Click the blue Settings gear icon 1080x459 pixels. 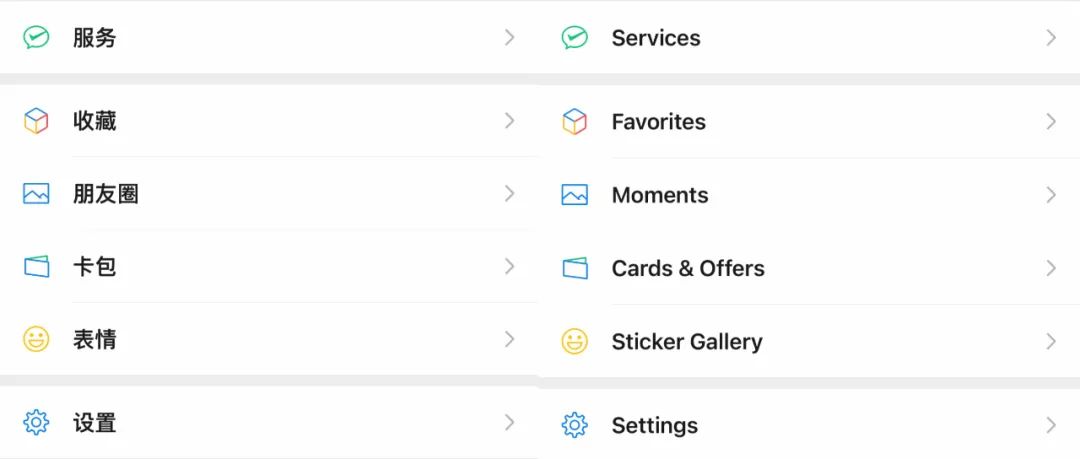point(574,425)
